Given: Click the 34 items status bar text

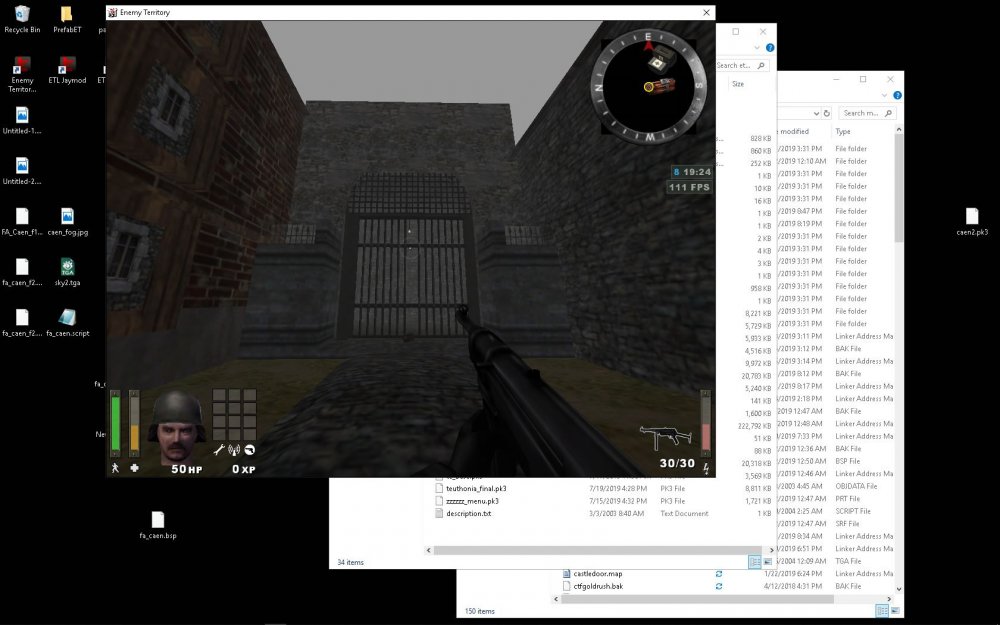Looking at the screenshot, I should tap(350, 562).
